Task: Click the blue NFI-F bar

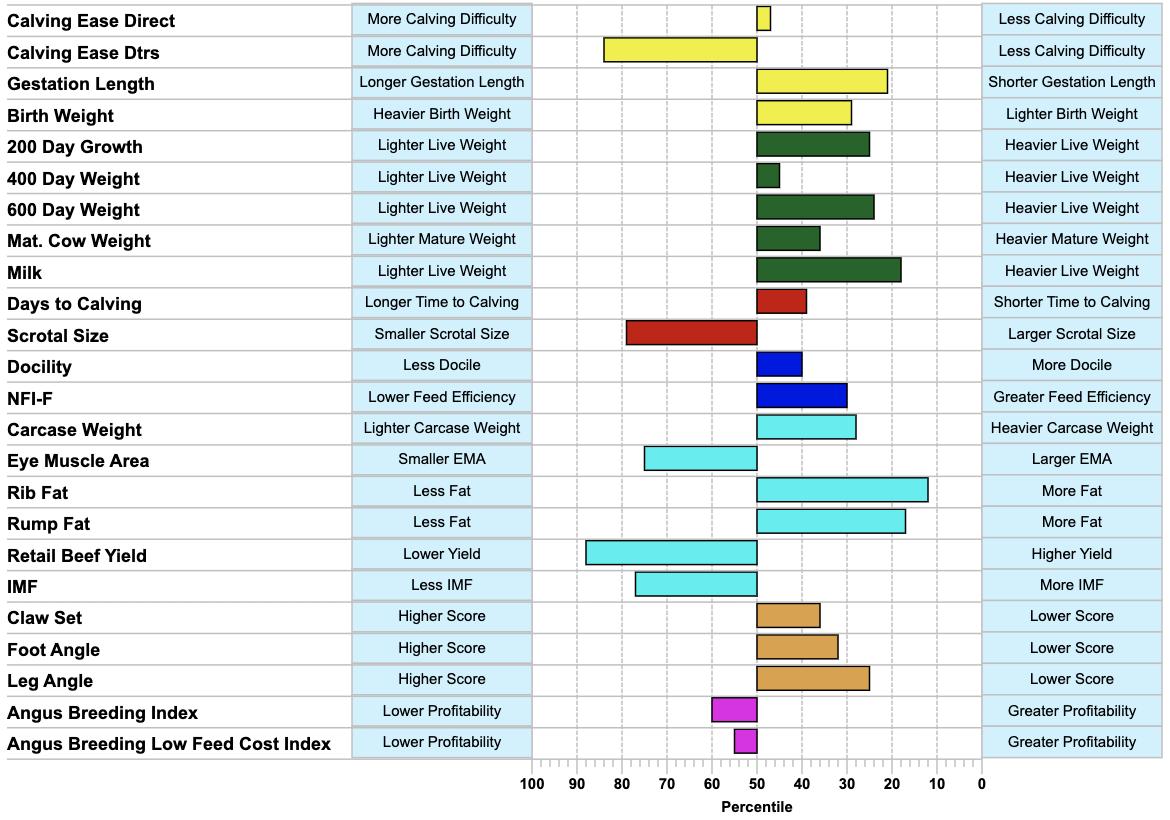Action: (x=802, y=395)
